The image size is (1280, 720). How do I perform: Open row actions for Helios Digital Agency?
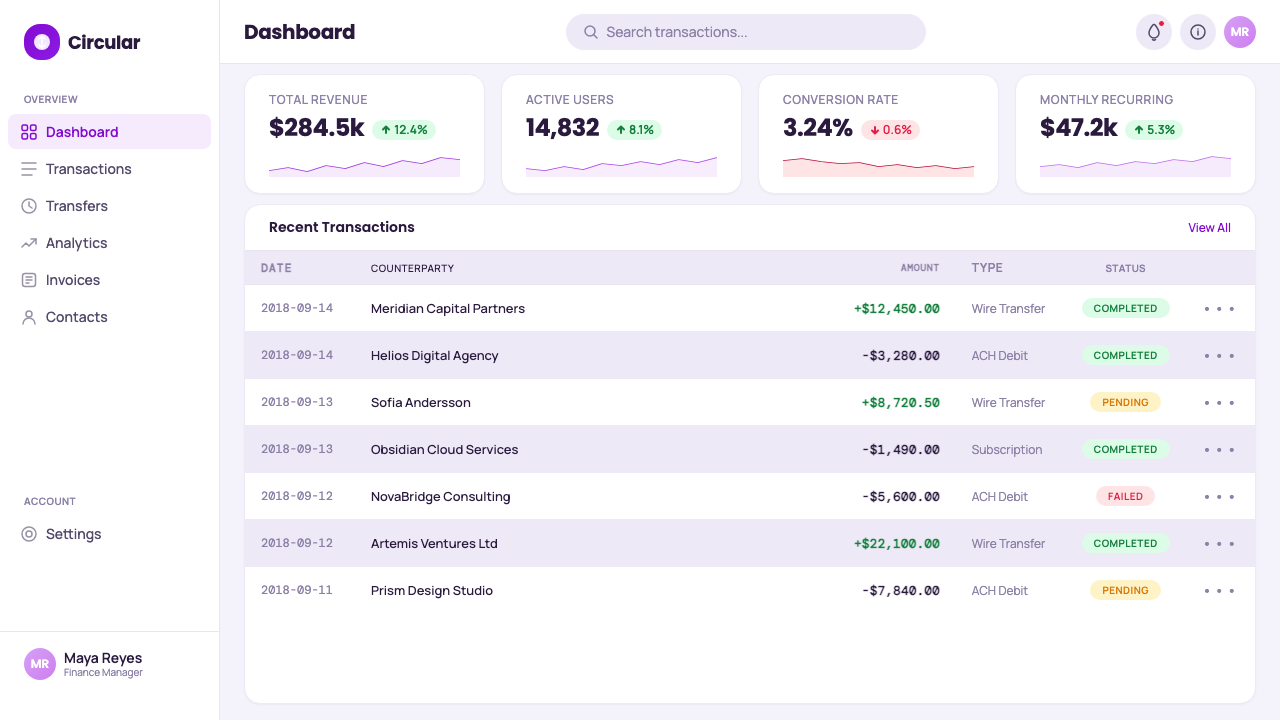click(1219, 356)
